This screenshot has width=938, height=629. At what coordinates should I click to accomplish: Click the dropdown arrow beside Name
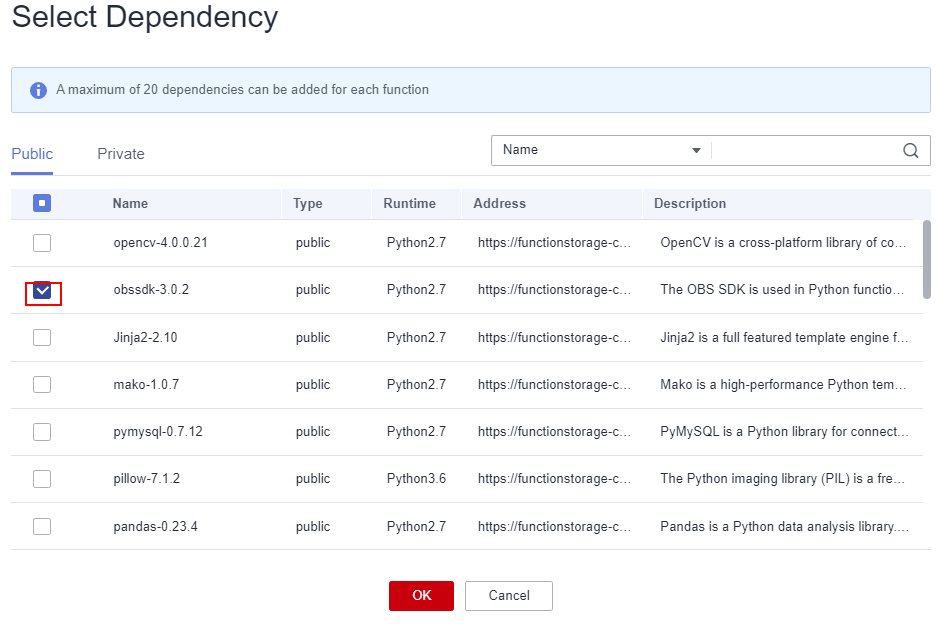696,151
